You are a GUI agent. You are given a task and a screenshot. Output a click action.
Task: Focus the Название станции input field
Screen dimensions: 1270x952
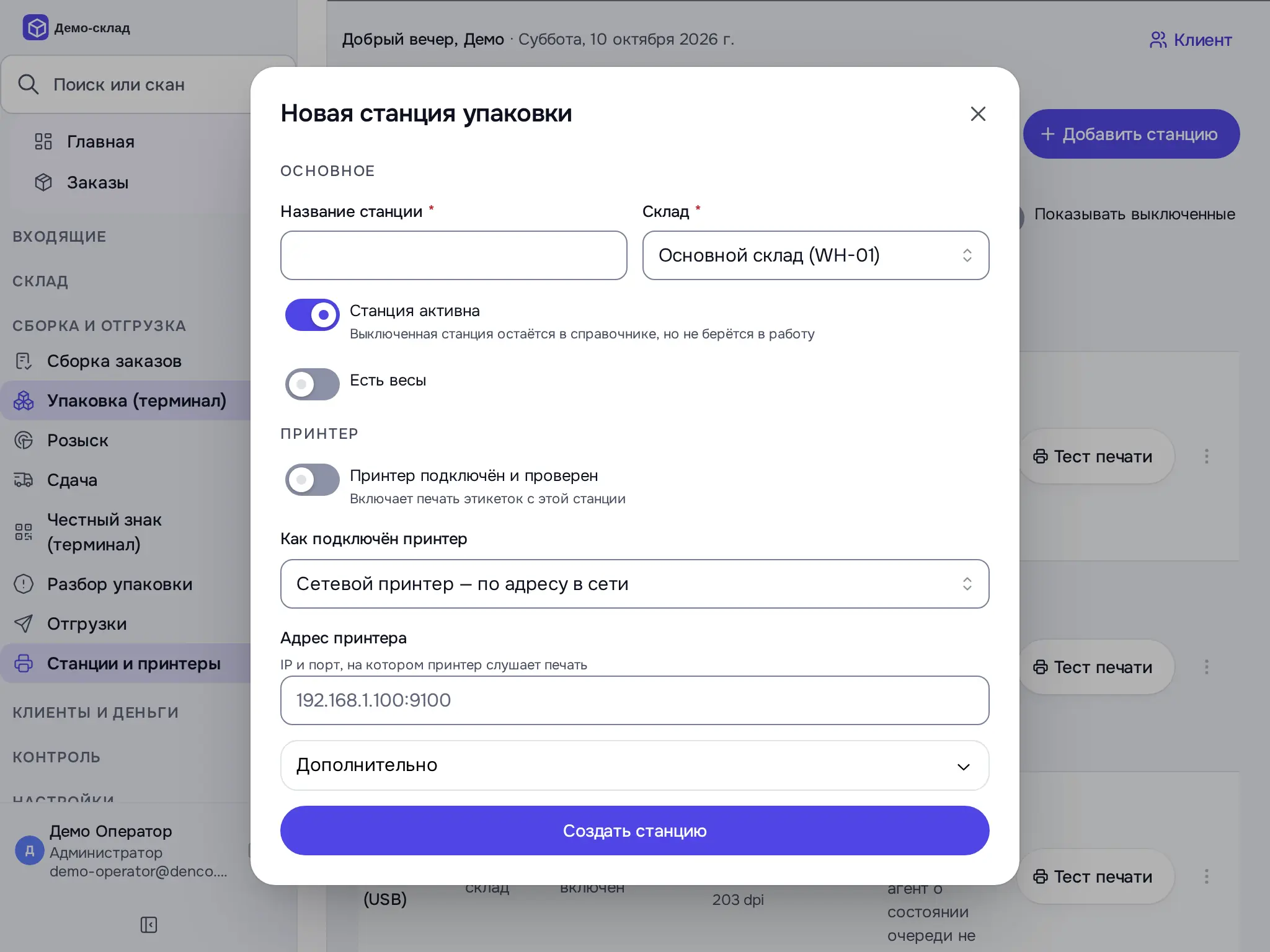(x=453, y=255)
